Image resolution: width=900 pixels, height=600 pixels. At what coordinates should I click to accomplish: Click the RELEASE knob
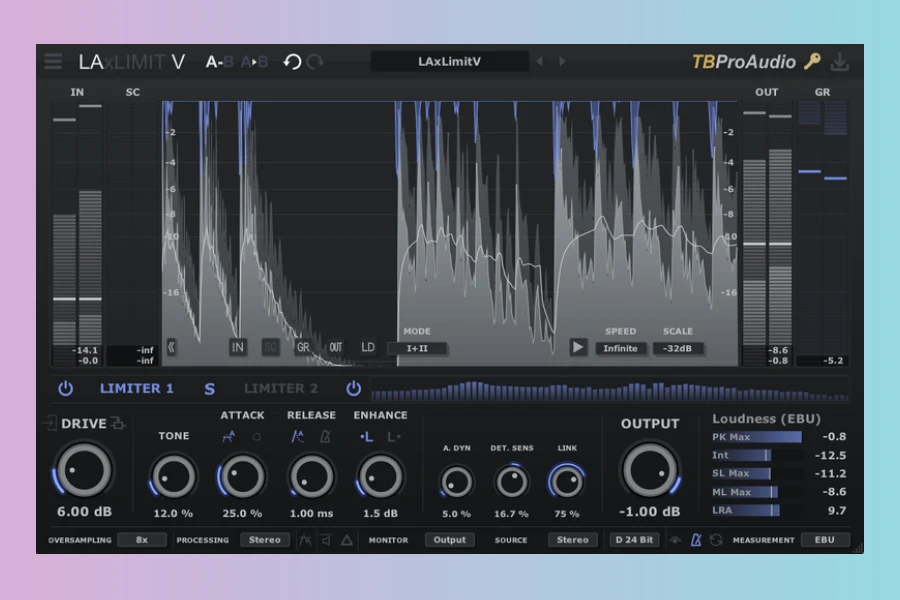pyautogui.click(x=311, y=477)
